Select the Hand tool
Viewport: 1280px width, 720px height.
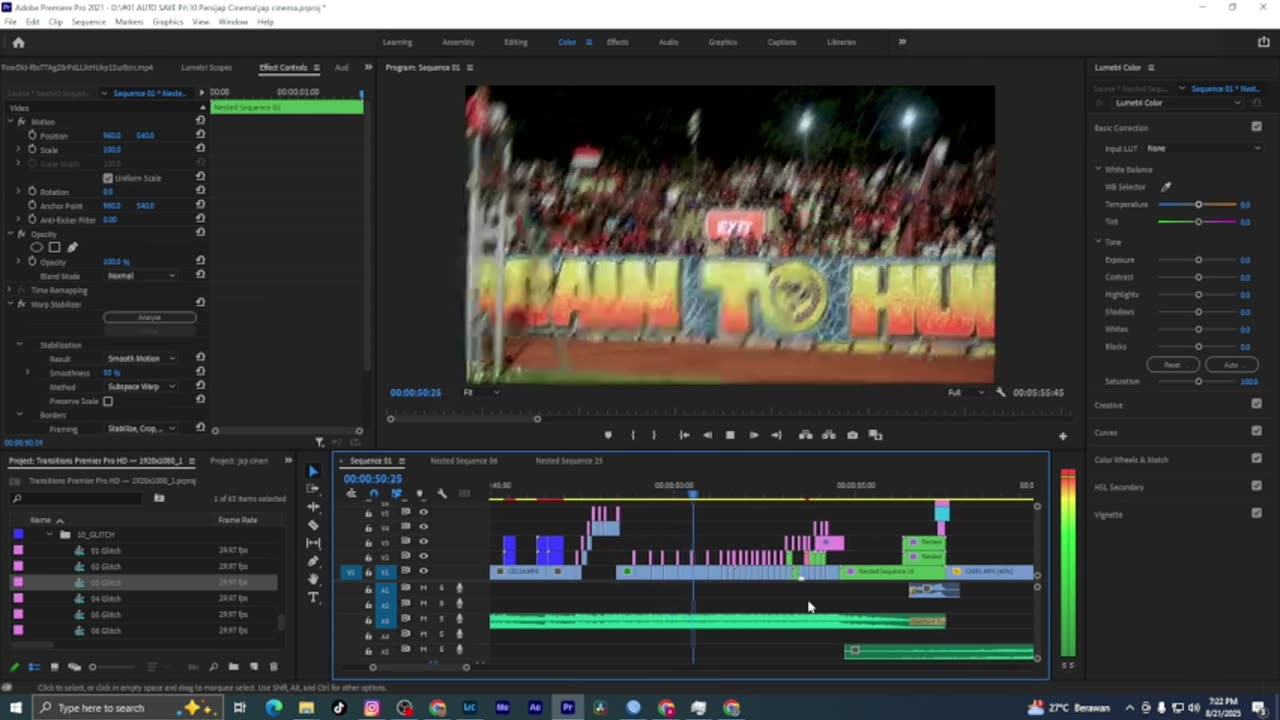[313, 579]
